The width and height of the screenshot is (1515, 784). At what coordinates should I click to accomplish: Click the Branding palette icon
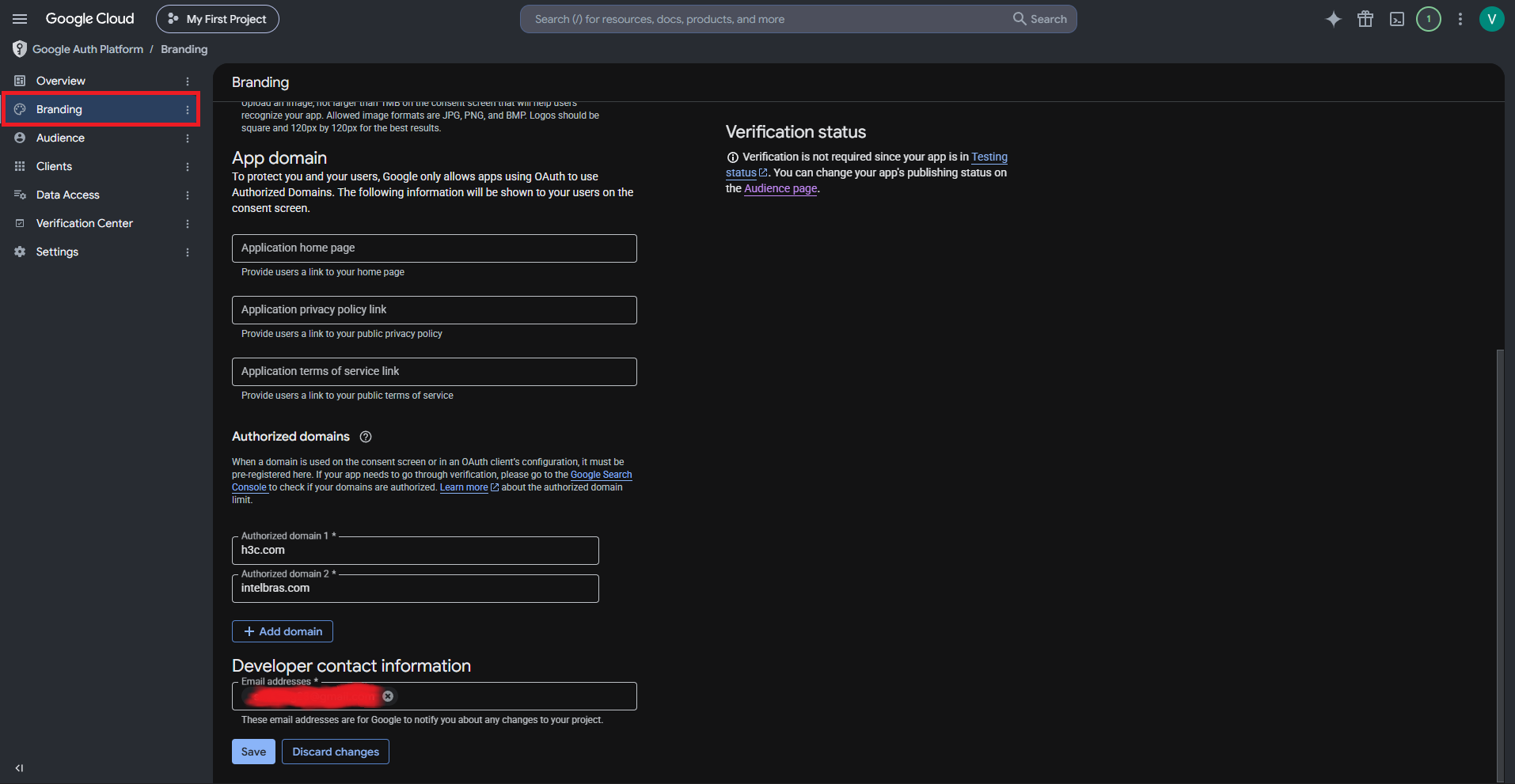[20, 109]
